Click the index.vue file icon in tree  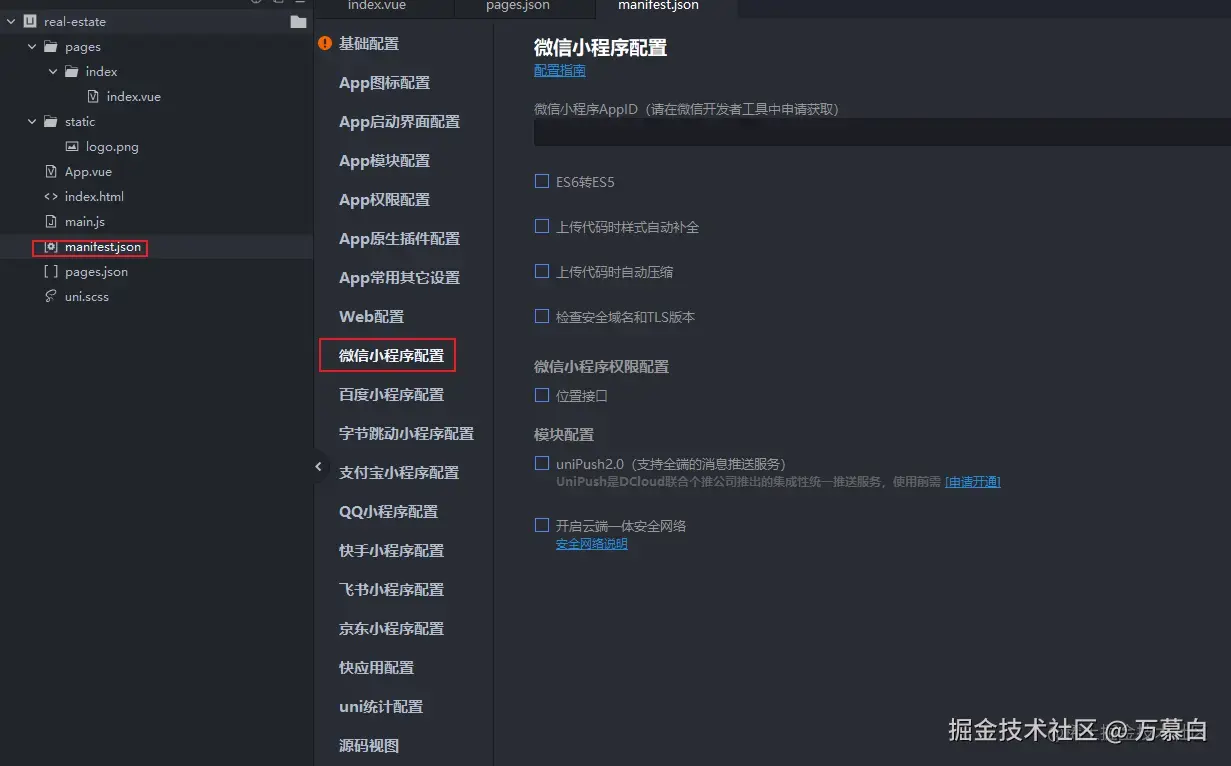tap(93, 96)
